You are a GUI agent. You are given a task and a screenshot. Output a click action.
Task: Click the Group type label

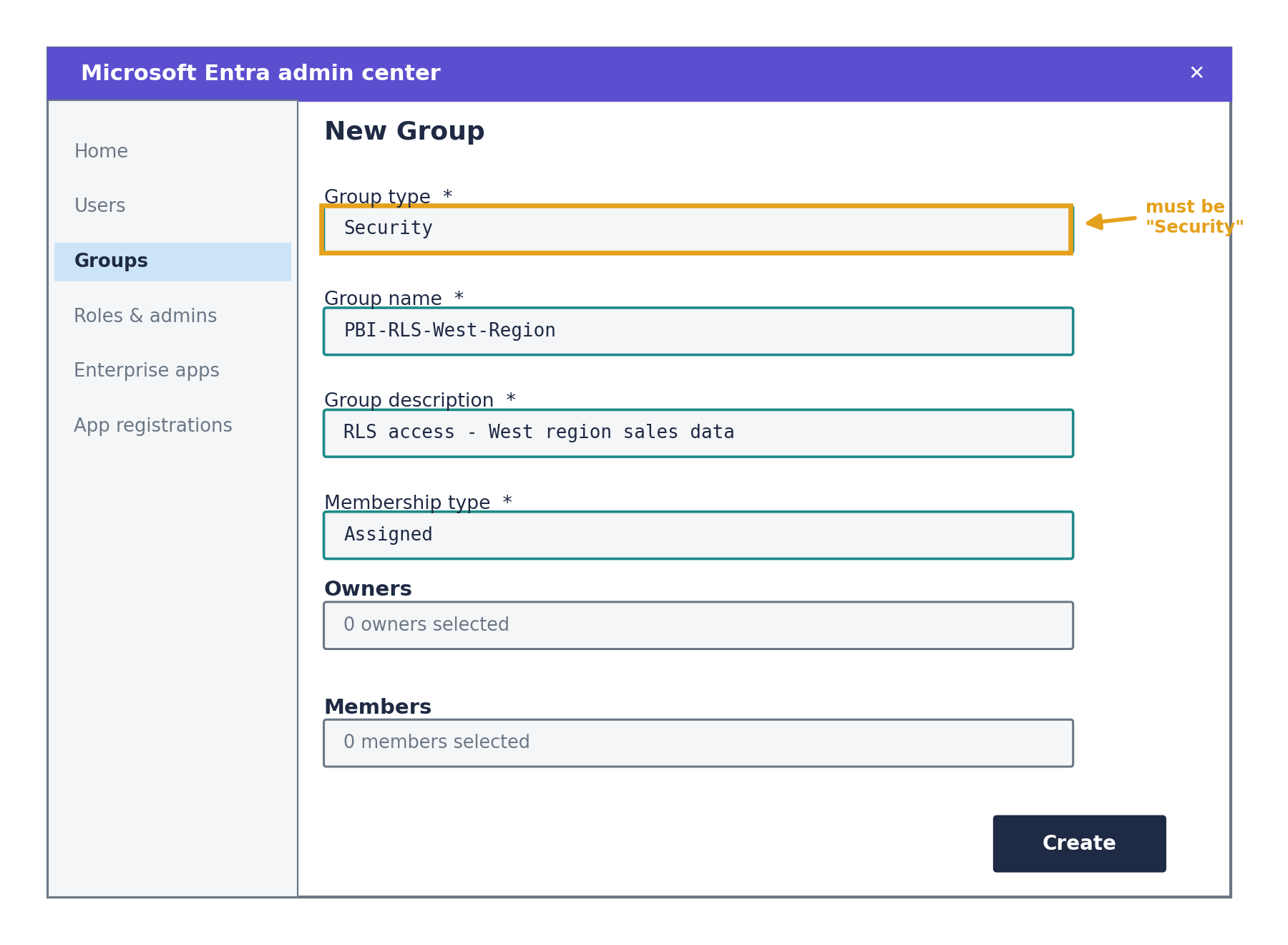[388, 197]
